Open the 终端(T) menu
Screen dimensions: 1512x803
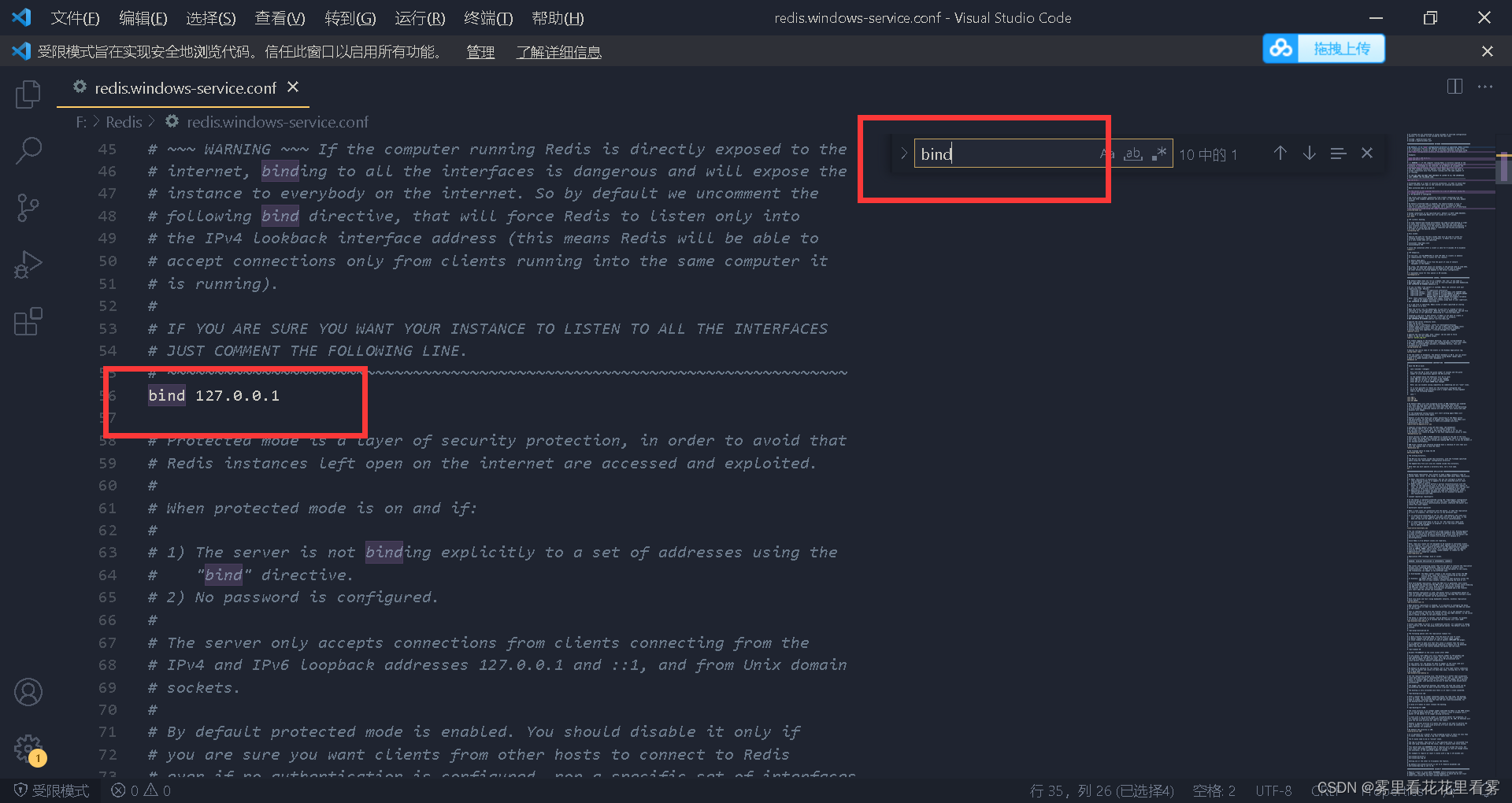pos(488,18)
